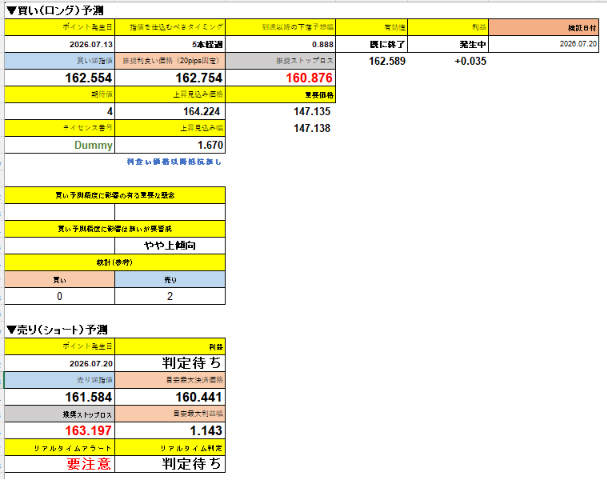Viewport: 607px width, 480px height.
Task: Click the date cell '2026.07.13'
Action: pos(60,44)
